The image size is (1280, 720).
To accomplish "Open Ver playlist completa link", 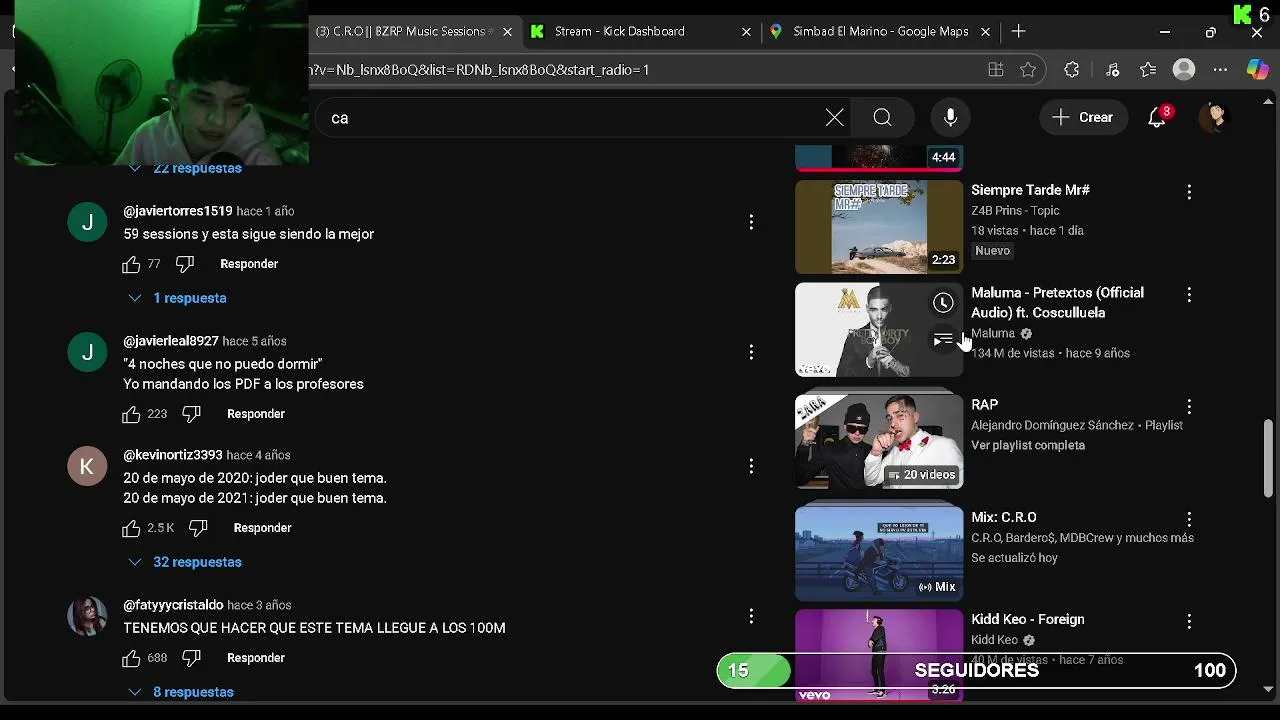I will tap(1028, 445).
